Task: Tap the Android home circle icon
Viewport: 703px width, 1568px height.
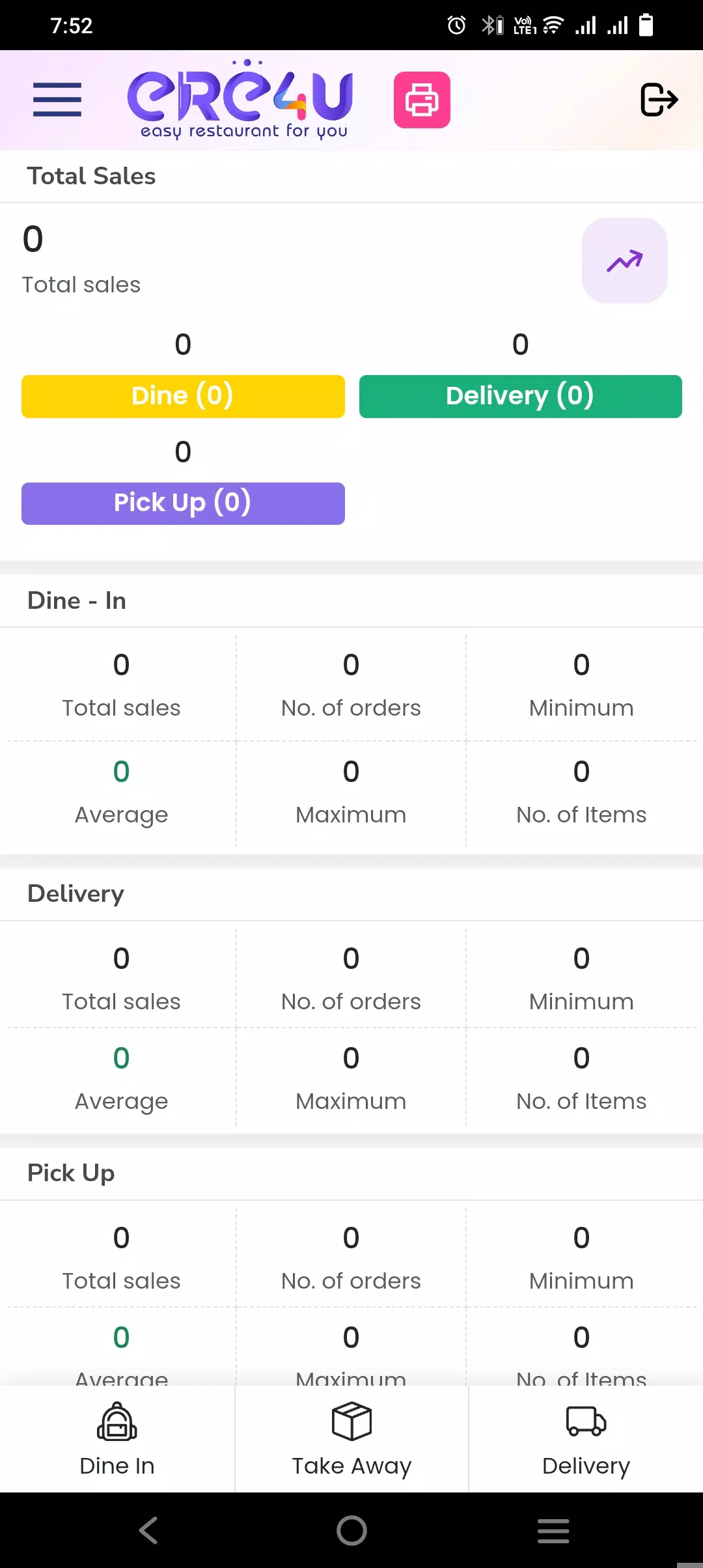Action: click(351, 1530)
